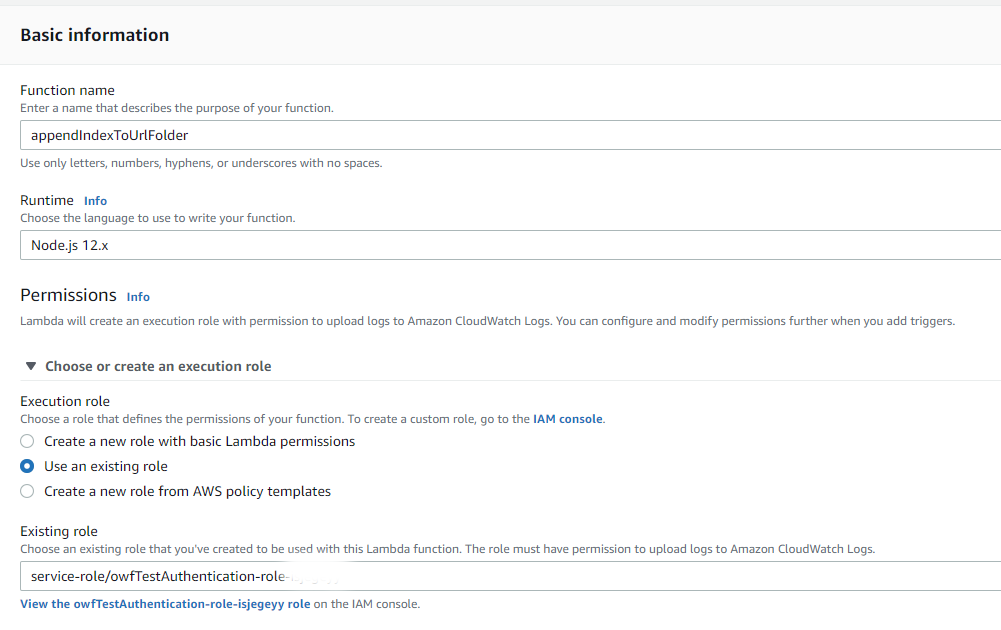Viewport: 1001px width, 630px height.
Task: Click the CloudWatch Logs permissions description text
Action: point(487,321)
